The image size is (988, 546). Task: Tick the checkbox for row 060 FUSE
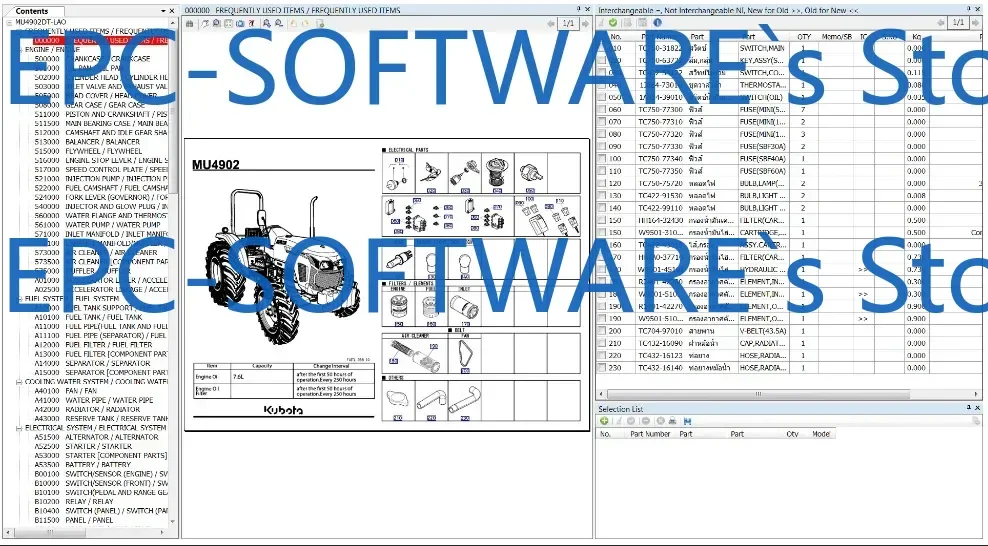[602, 110]
